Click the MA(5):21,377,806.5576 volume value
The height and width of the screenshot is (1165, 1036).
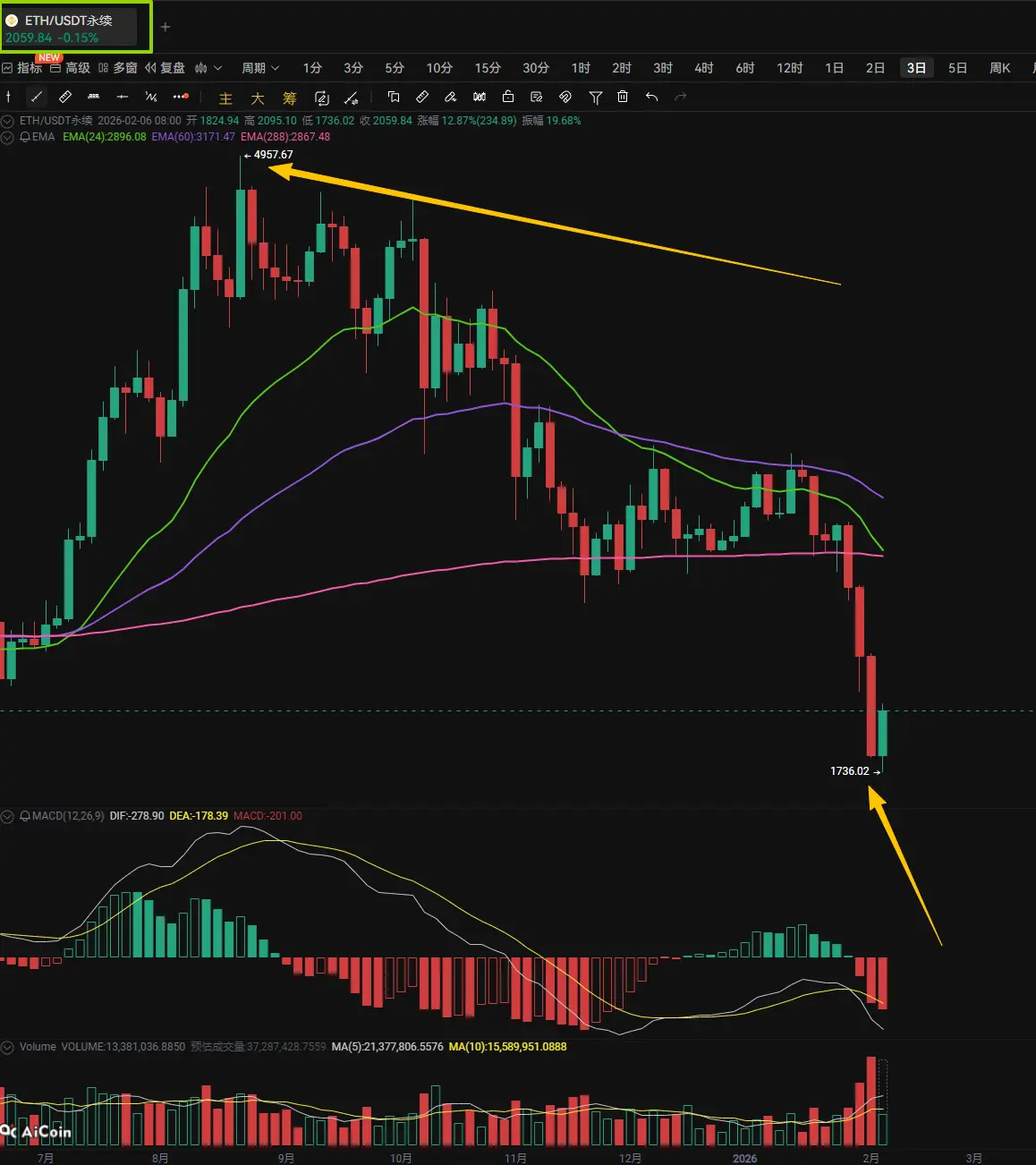point(387,1046)
